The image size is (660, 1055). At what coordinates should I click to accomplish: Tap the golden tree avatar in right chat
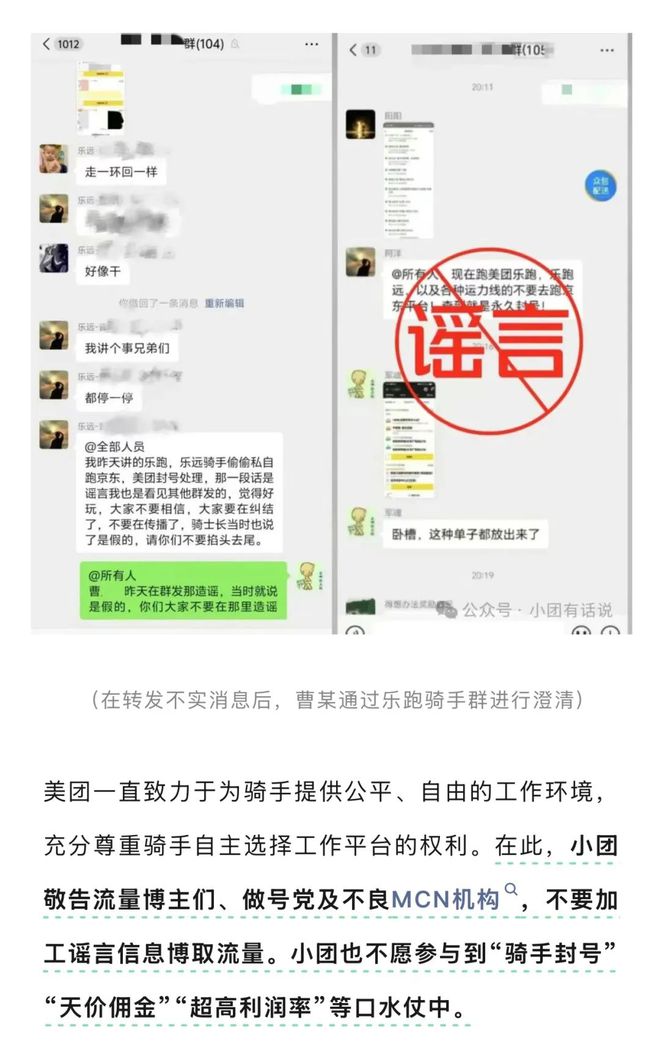click(361, 125)
